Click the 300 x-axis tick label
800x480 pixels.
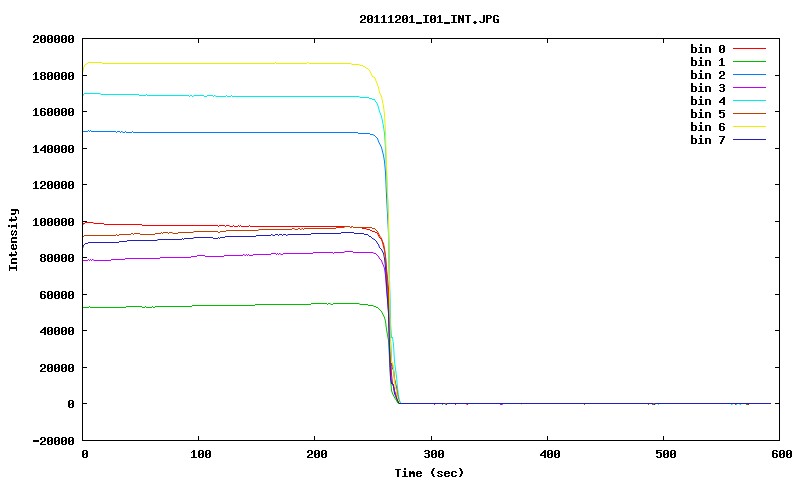click(x=433, y=454)
